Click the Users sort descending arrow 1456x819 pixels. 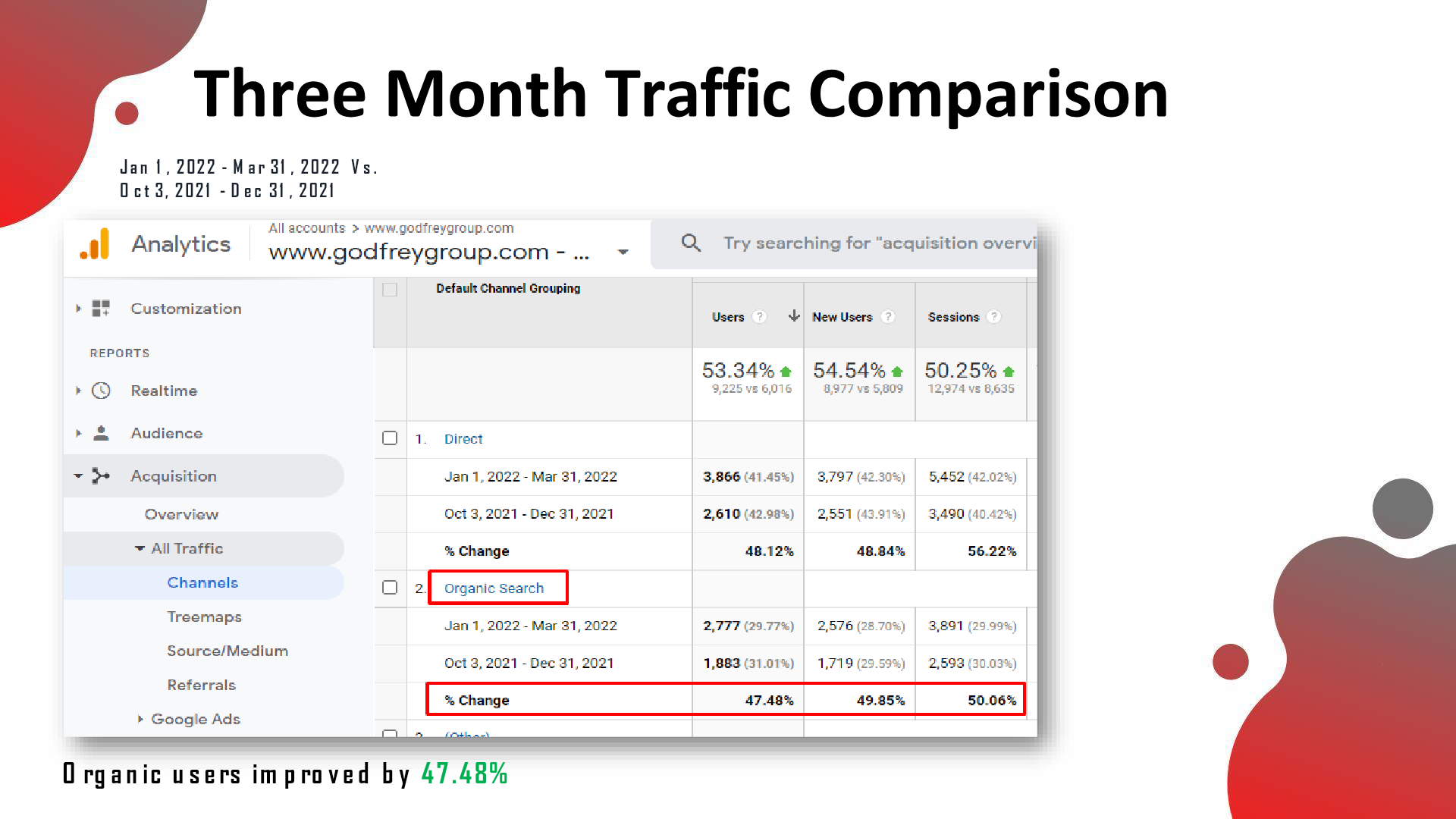point(793,316)
